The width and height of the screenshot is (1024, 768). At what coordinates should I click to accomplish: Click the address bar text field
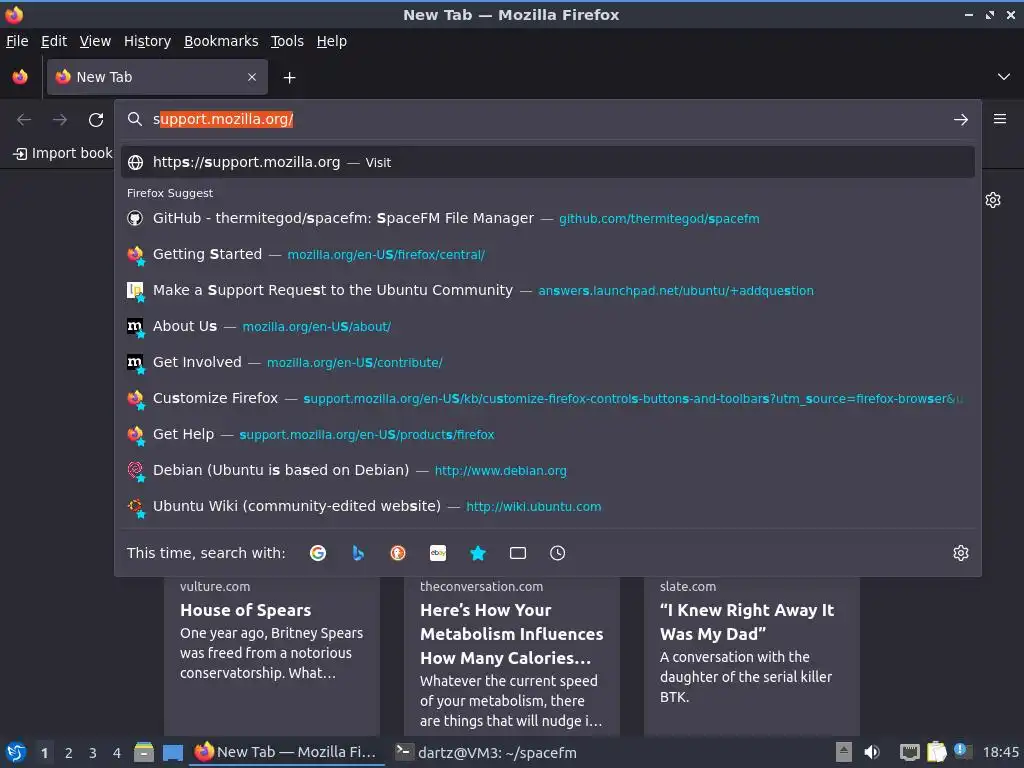[x=549, y=120]
